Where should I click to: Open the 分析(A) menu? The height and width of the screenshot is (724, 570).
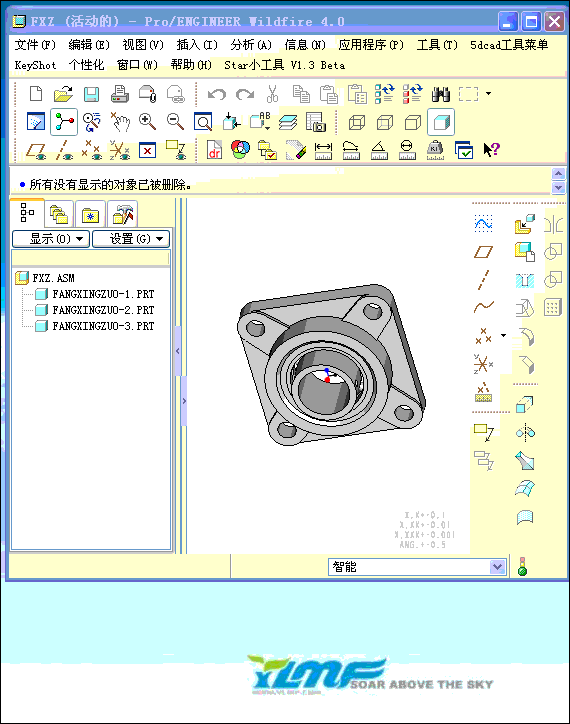tap(251, 45)
